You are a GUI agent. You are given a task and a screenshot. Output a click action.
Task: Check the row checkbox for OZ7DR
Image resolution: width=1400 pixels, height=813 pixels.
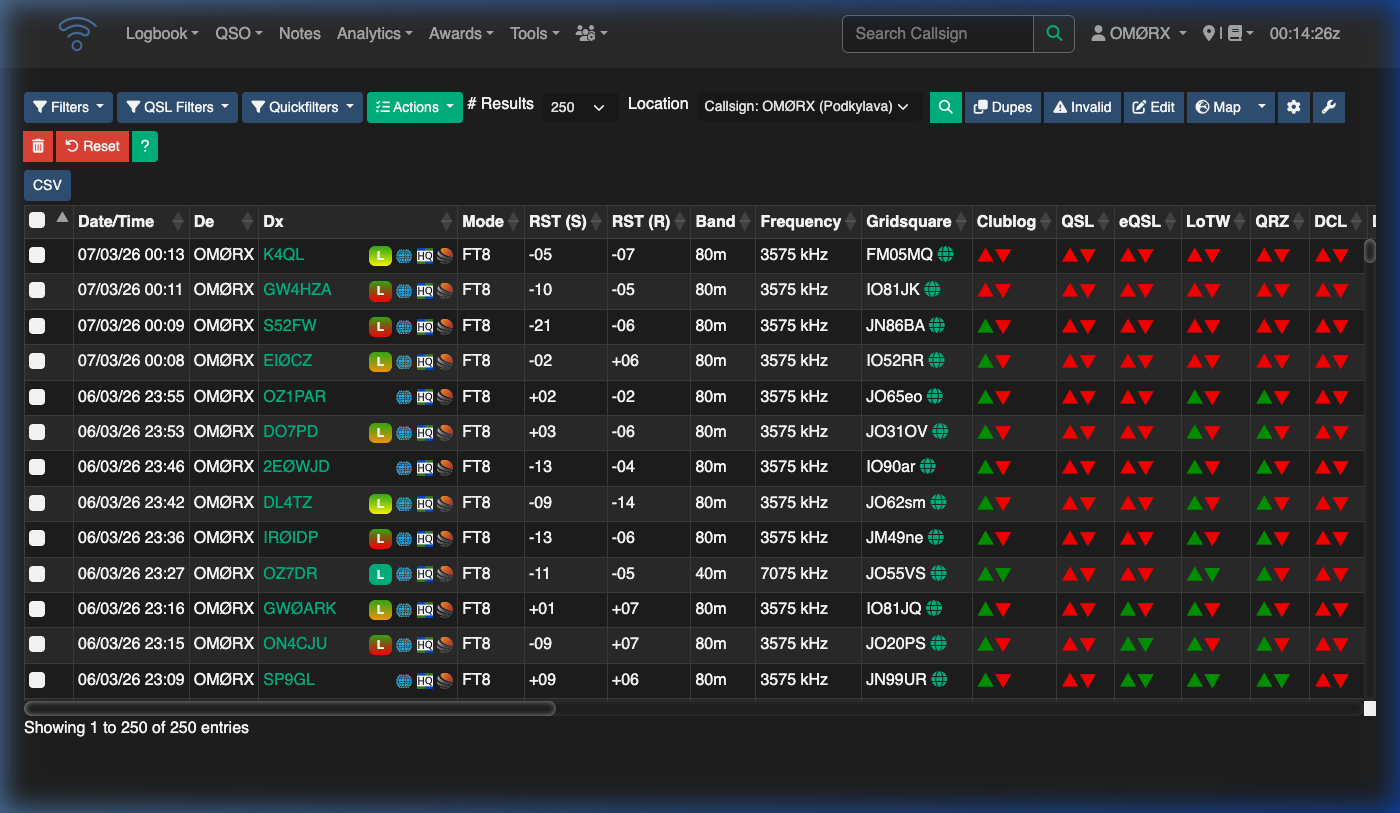pos(37,573)
